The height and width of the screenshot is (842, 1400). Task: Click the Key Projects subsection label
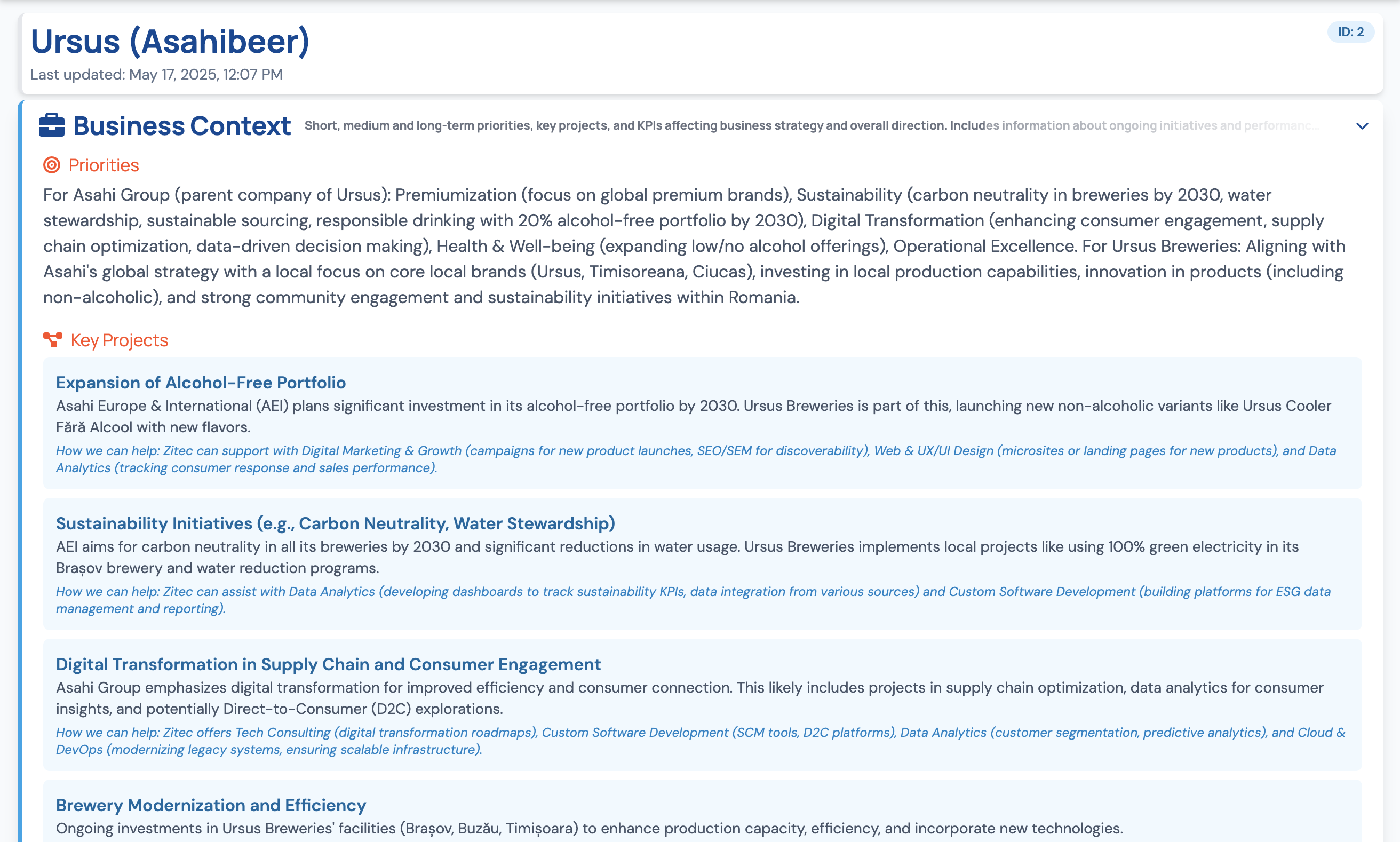[119, 340]
